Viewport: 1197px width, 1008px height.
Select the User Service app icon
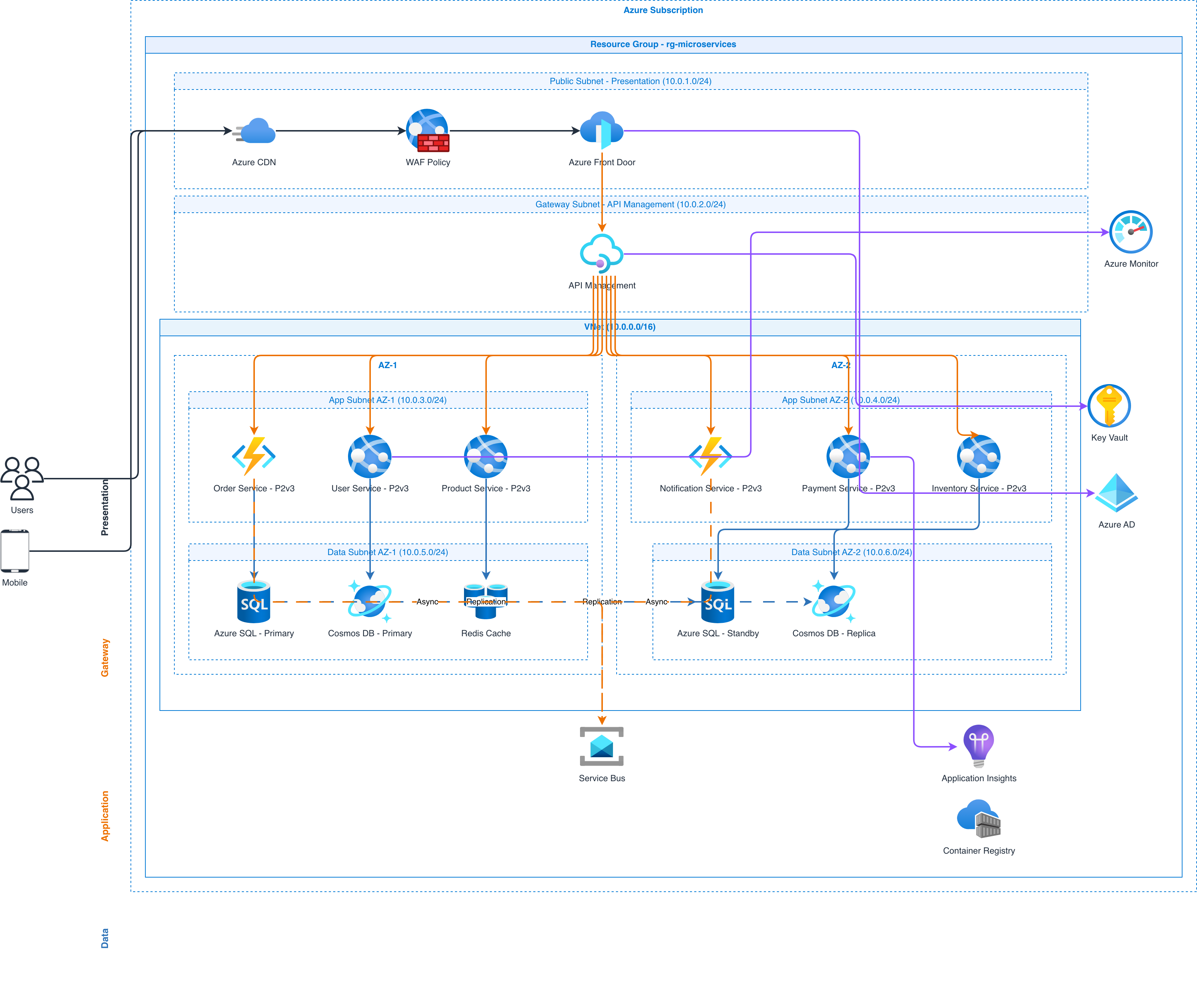click(370, 457)
